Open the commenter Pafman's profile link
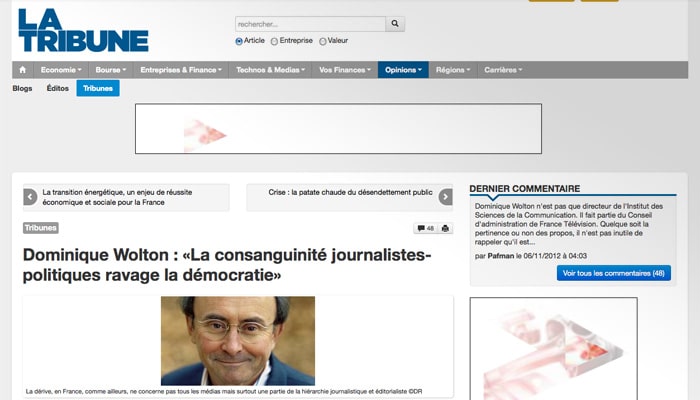700x400 pixels. click(x=500, y=256)
